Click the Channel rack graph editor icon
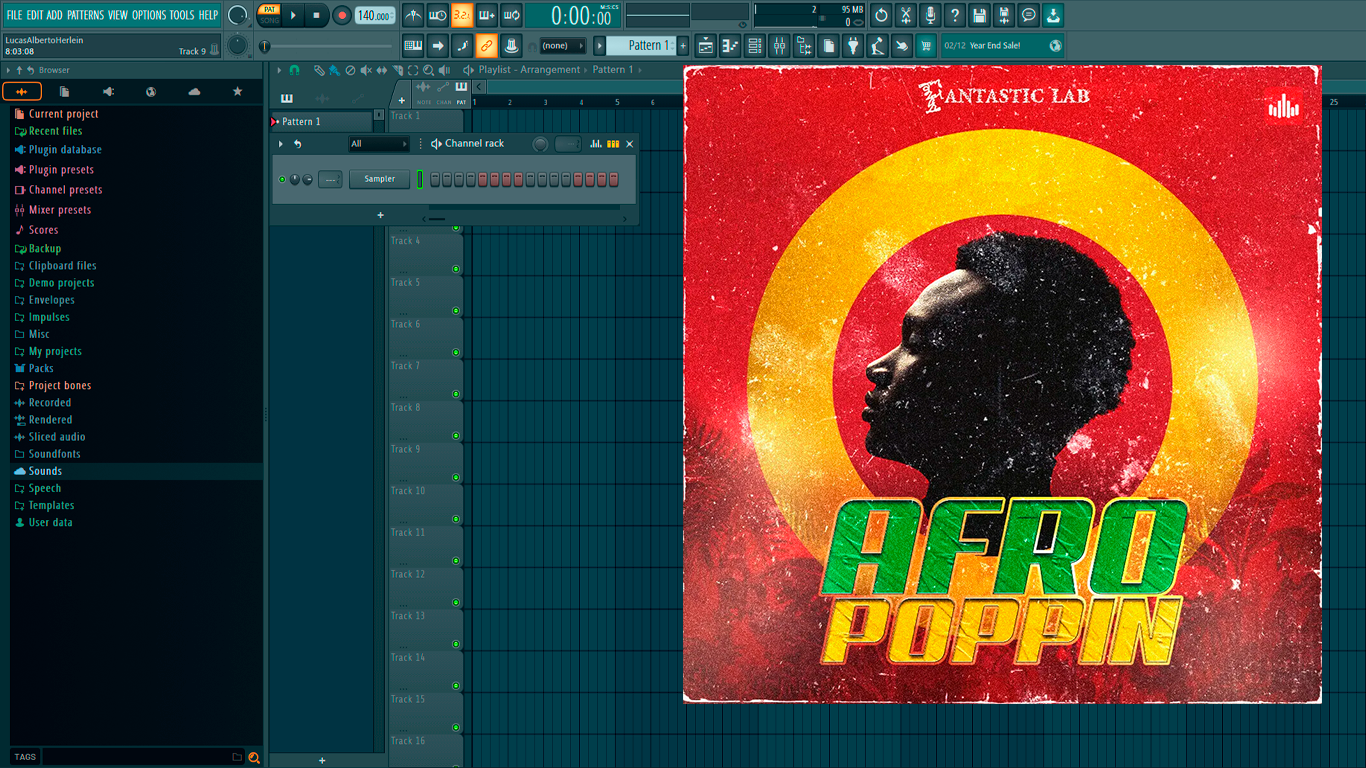The width and height of the screenshot is (1366, 768). (596, 144)
